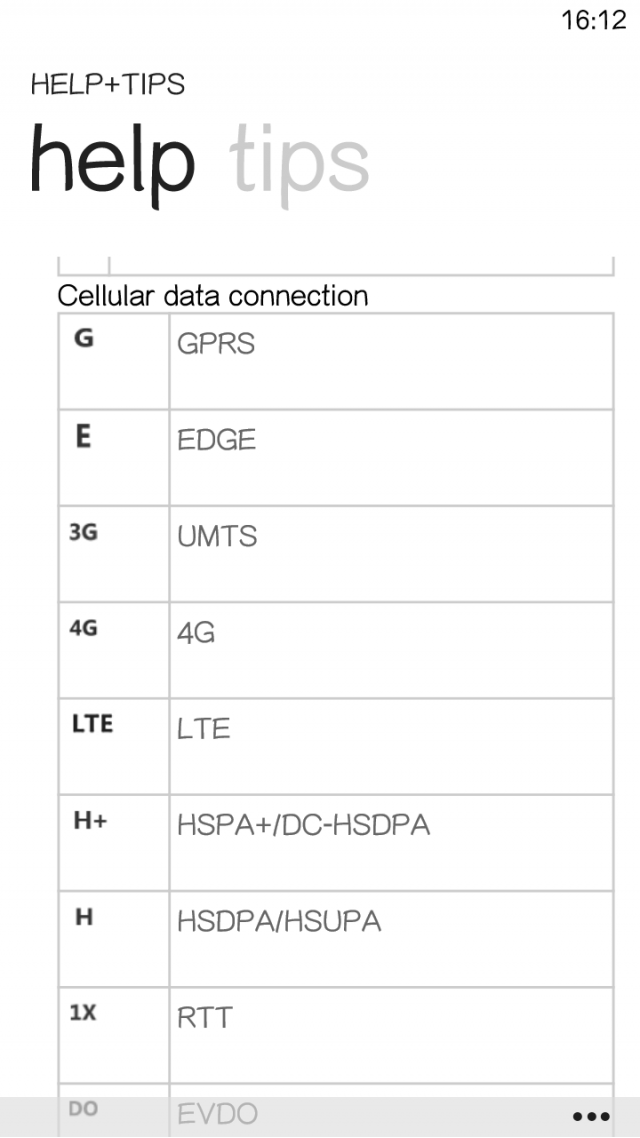This screenshot has width=640, height=1138.
Task: Tap the 3G network icon
Action: tap(84, 533)
